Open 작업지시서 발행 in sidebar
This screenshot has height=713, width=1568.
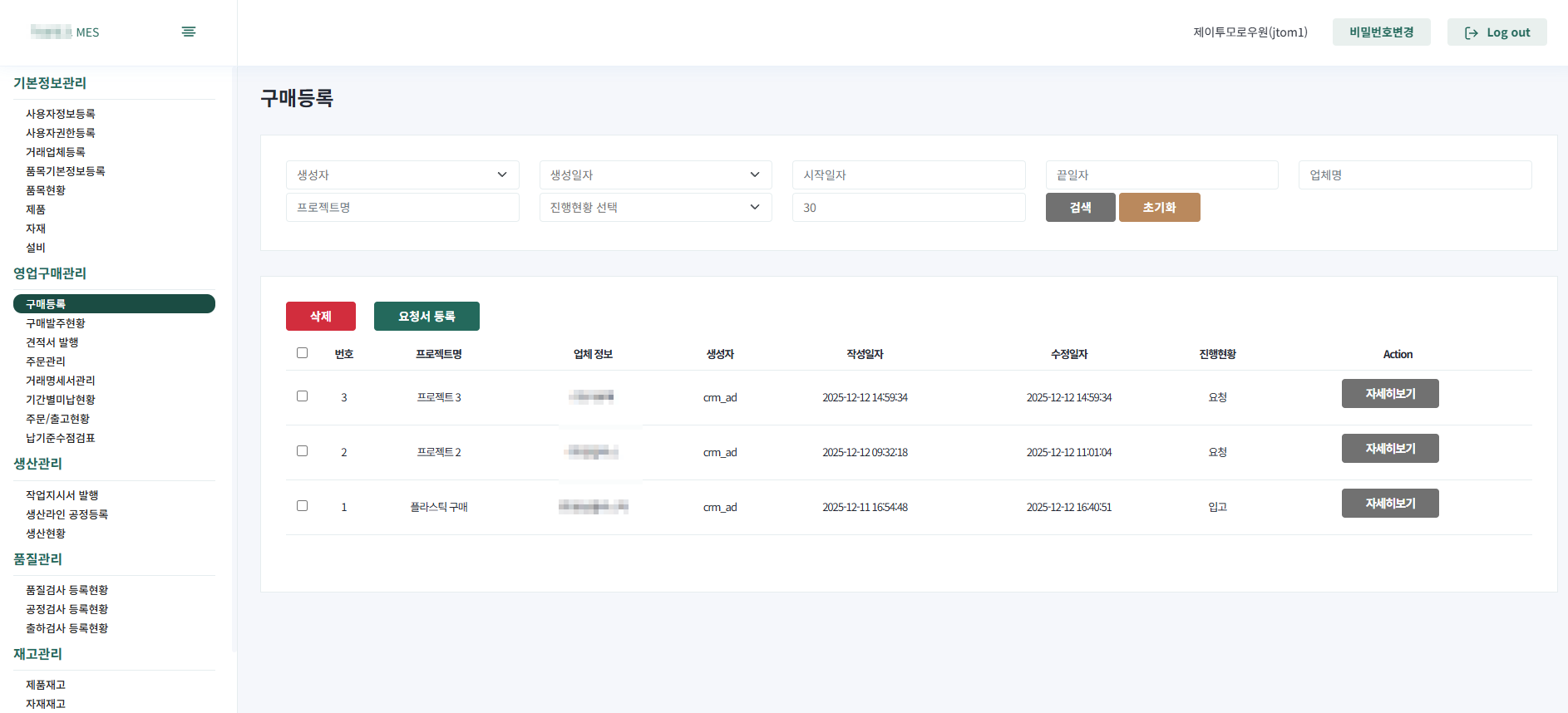click(x=62, y=495)
